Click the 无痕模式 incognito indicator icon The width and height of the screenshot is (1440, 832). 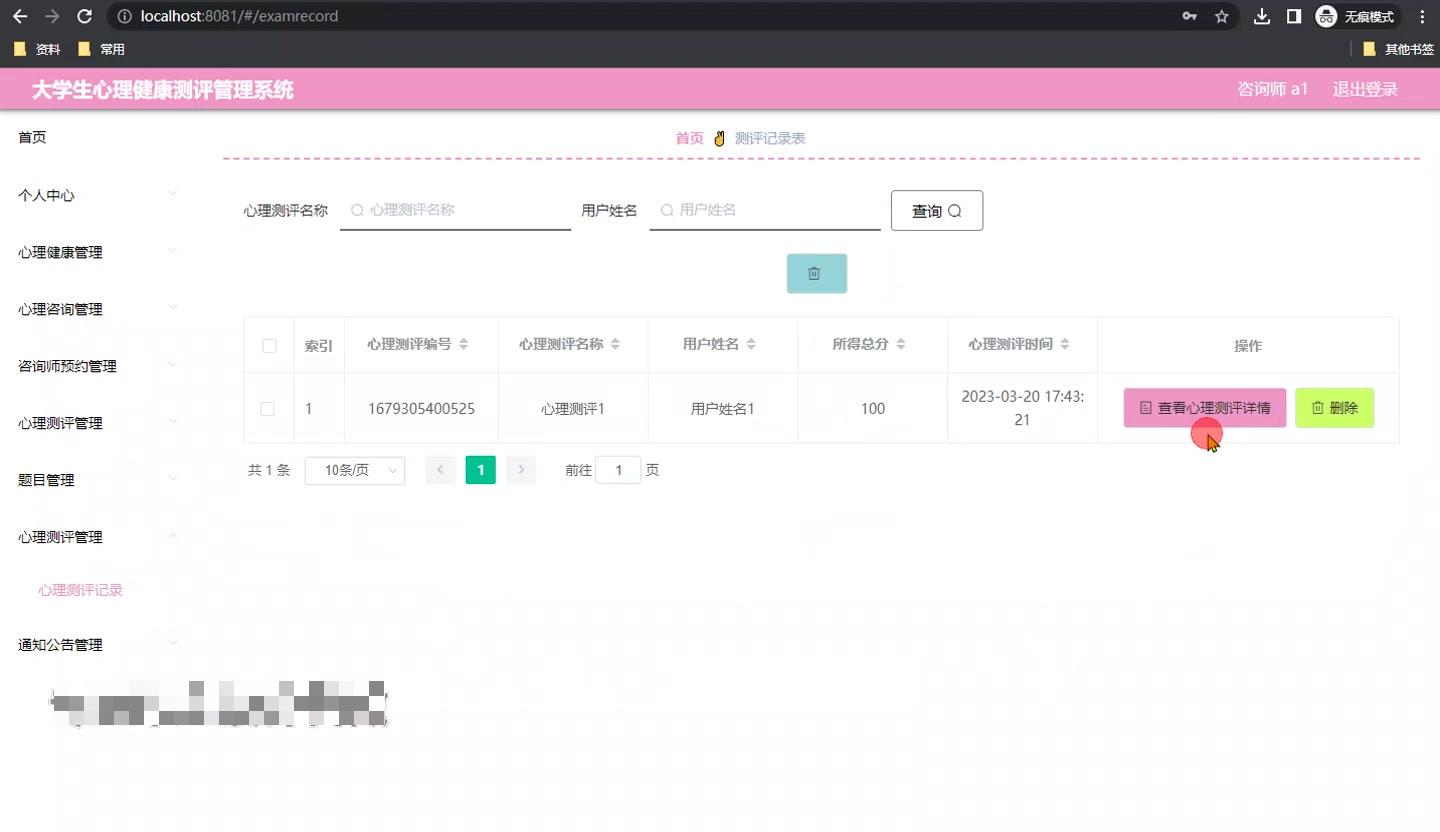click(x=1326, y=16)
